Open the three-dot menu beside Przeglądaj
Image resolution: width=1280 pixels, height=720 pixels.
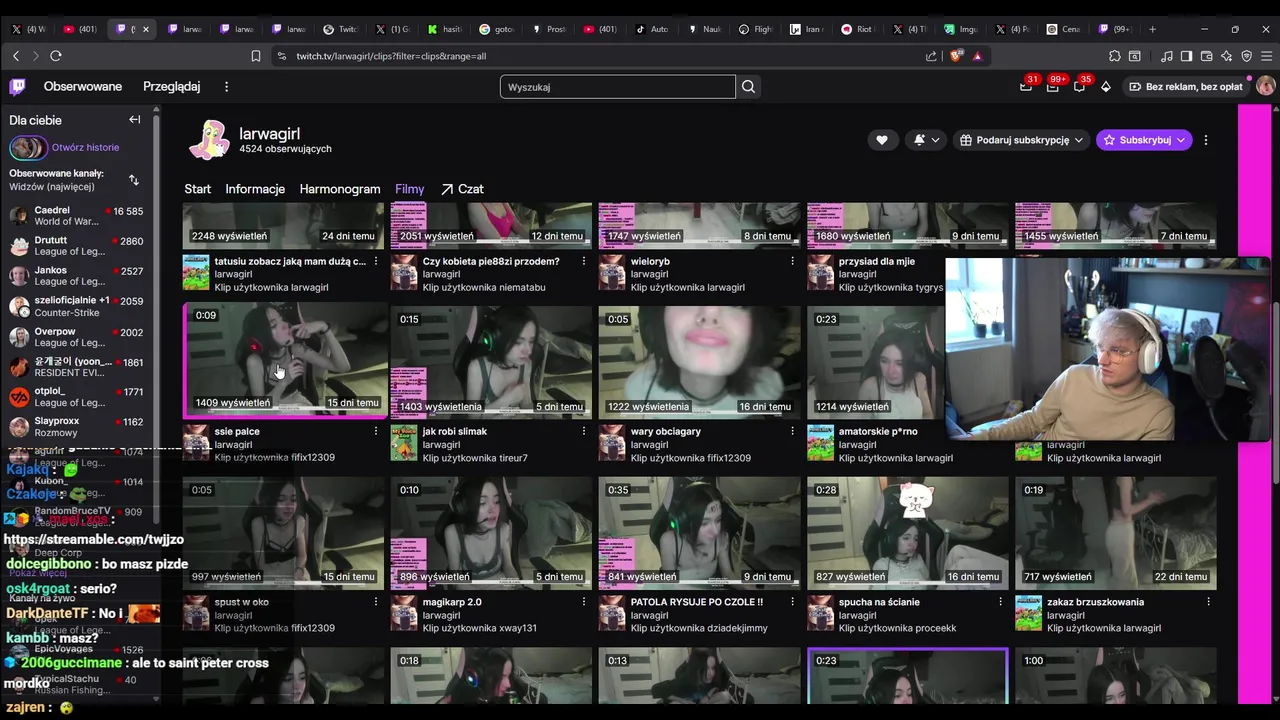(x=226, y=87)
